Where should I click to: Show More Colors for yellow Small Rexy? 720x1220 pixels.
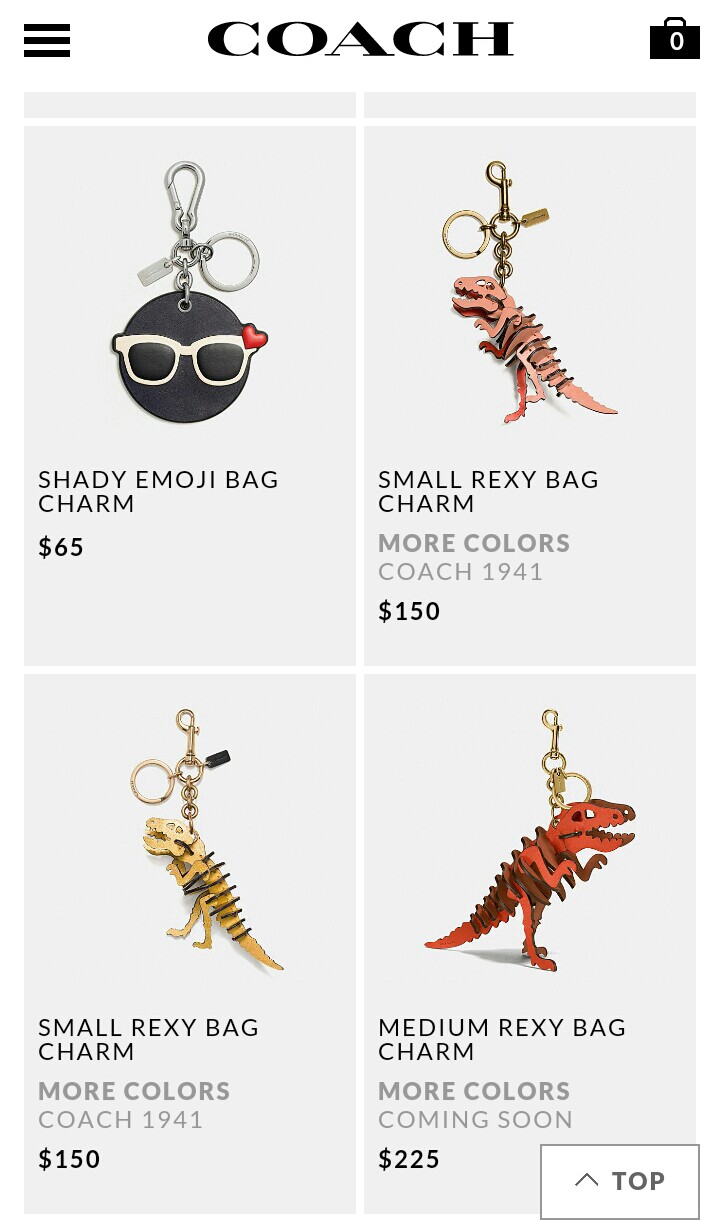point(134,1091)
